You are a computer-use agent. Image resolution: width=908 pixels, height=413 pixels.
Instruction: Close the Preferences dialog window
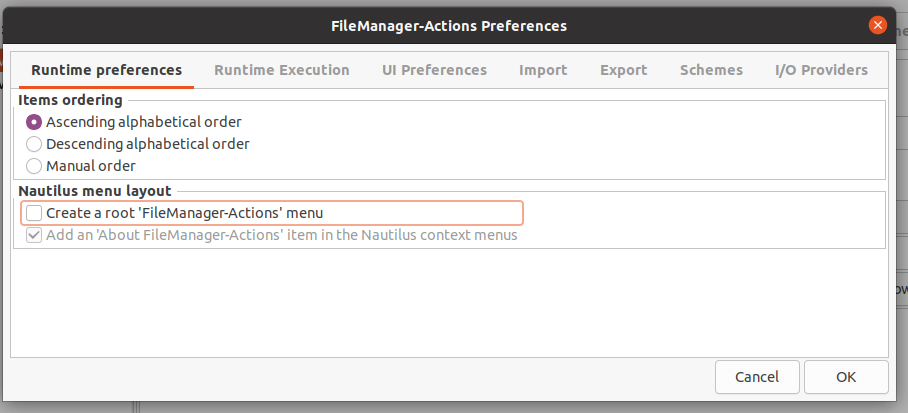pos(877,26)
